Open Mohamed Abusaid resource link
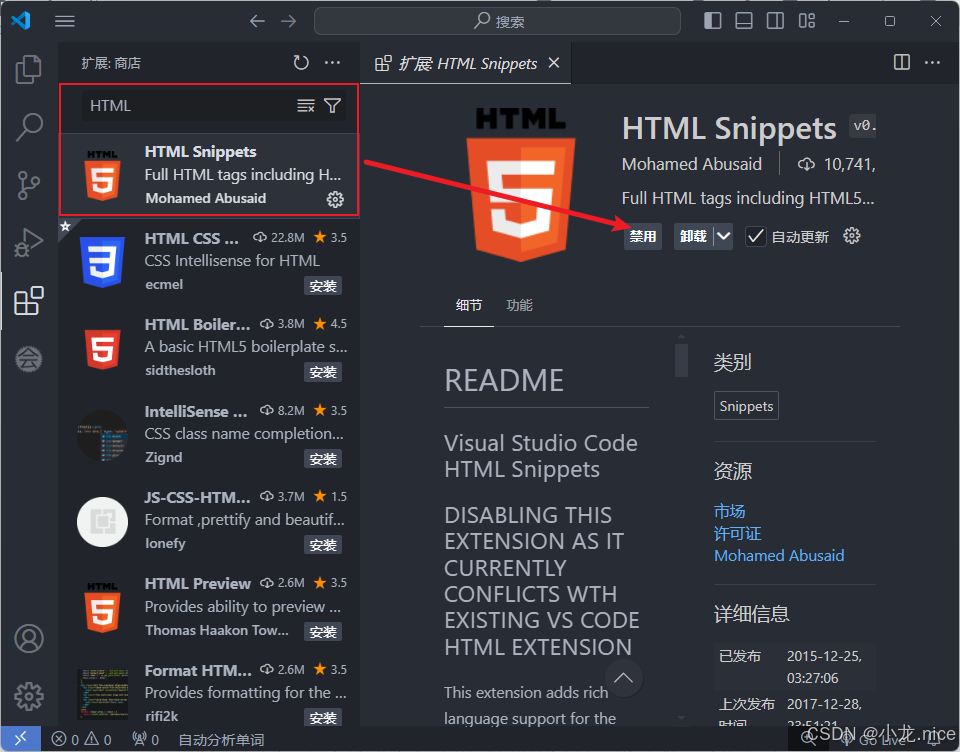The width and height of the screenshot is (960, 752). (x=779, y=555)
